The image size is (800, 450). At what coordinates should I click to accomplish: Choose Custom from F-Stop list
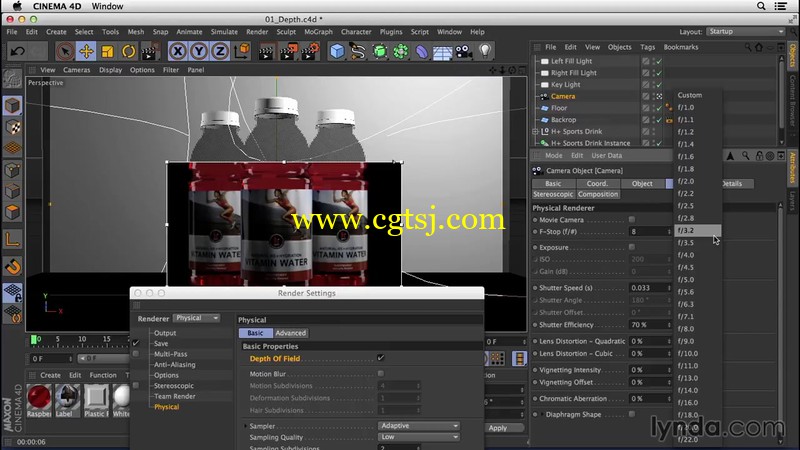697,95
